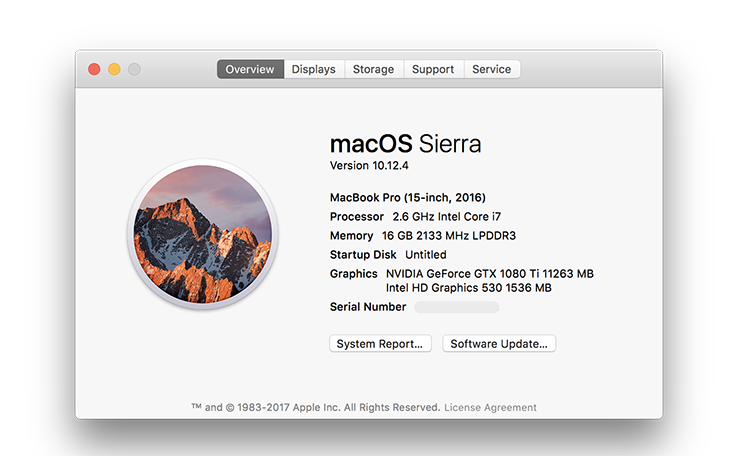Minimize window with the yellow button

point(114,69)
